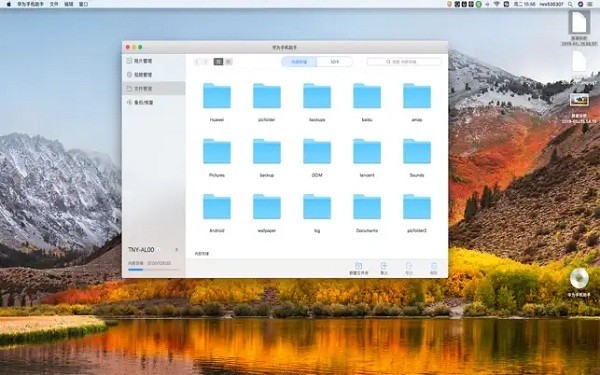Select the landscape screenshot thumbnail on desktop
Image resolution: width=600 pixels, height=375 pixels.
coord(579,100)
